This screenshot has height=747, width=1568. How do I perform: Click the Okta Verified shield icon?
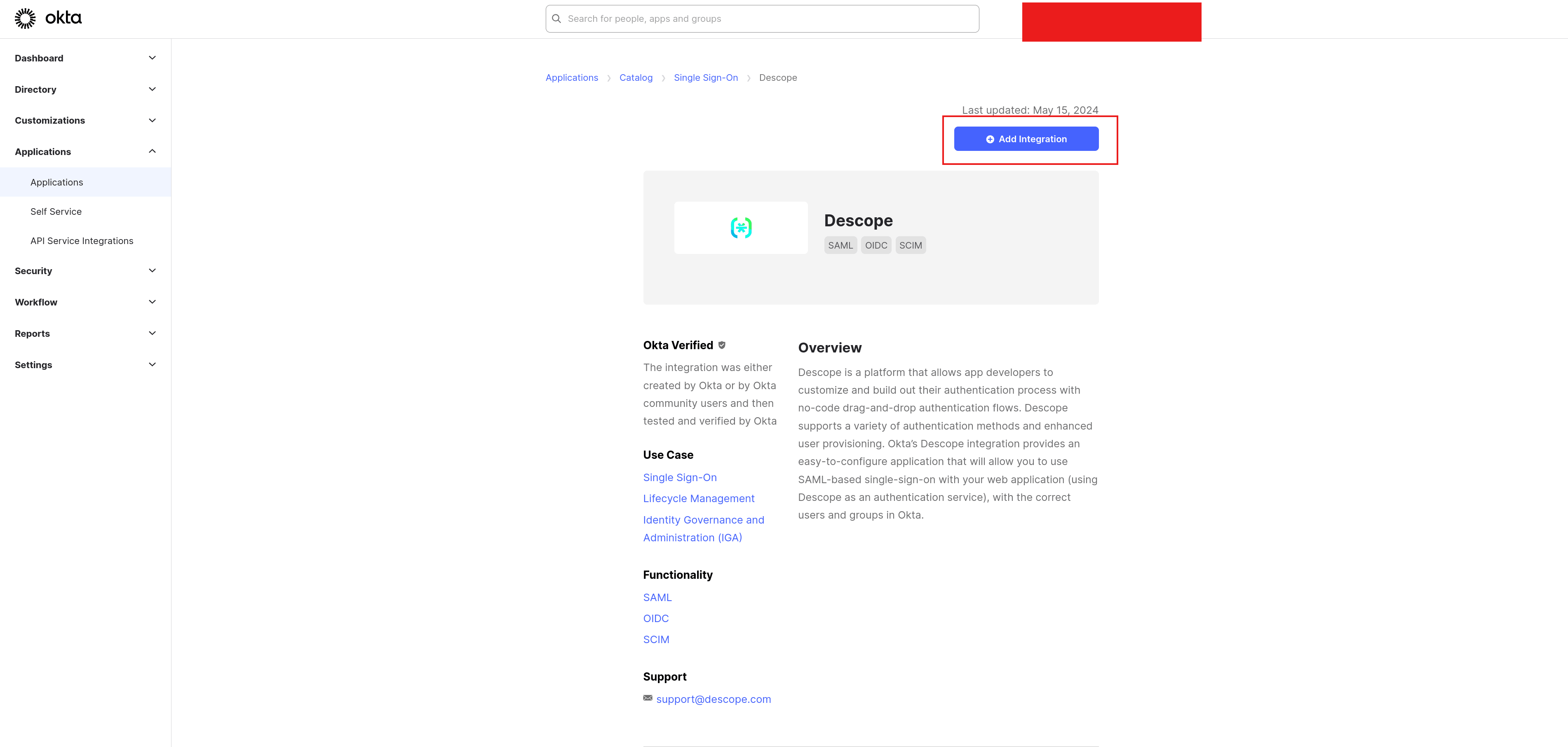pyautogui.click(x=722, y=345)
